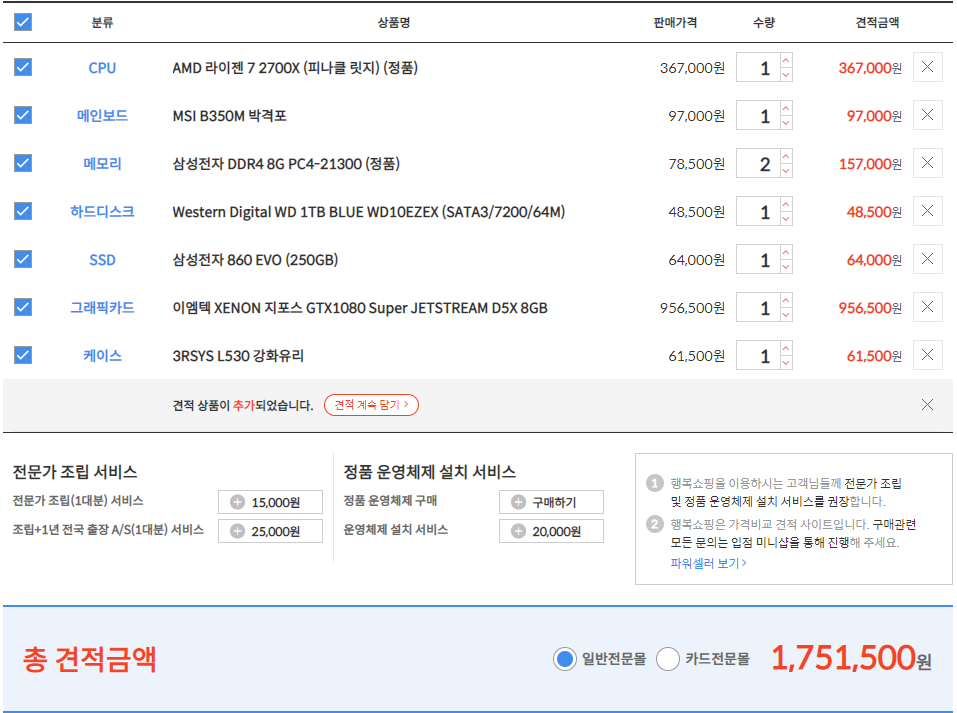Image resolution: width=957 pixels, height=713 pixels.
Task: Click the 케이스 quantity input field
Action: coord(758,356)
